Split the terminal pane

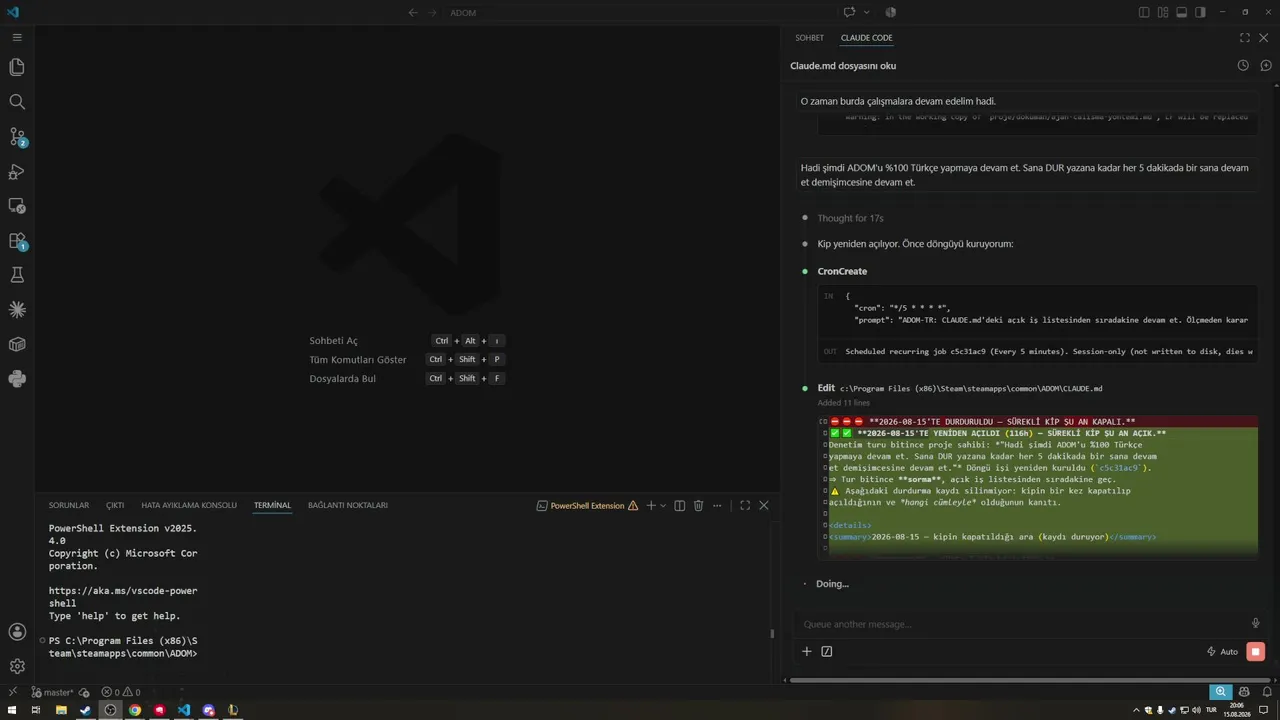680,506
